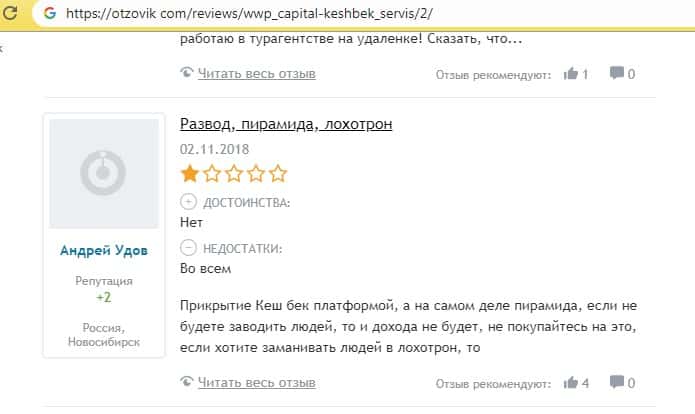This screenshot has width=695, height=414.
Task: Open Андрей Удов's avatar placeholder image
Action: [x=104, y=173]
